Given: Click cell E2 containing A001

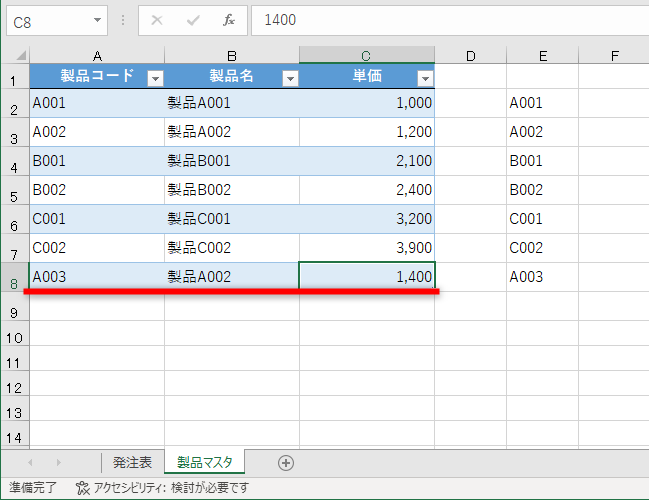Looking at the screenshot, I should 543,103.
